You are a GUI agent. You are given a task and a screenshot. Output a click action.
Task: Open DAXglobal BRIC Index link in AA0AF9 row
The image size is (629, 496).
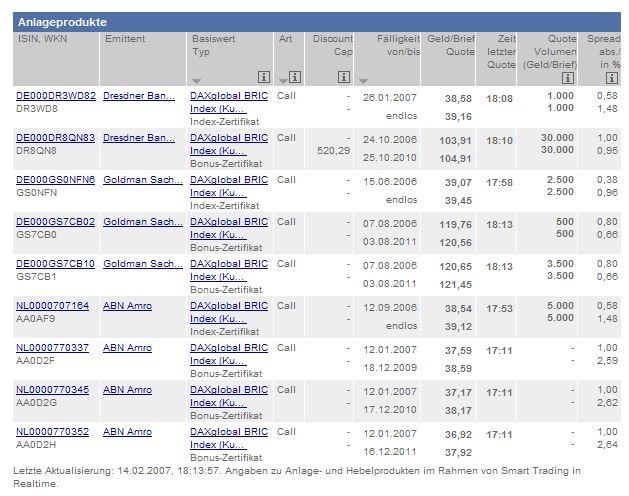[x=229, y=312]
